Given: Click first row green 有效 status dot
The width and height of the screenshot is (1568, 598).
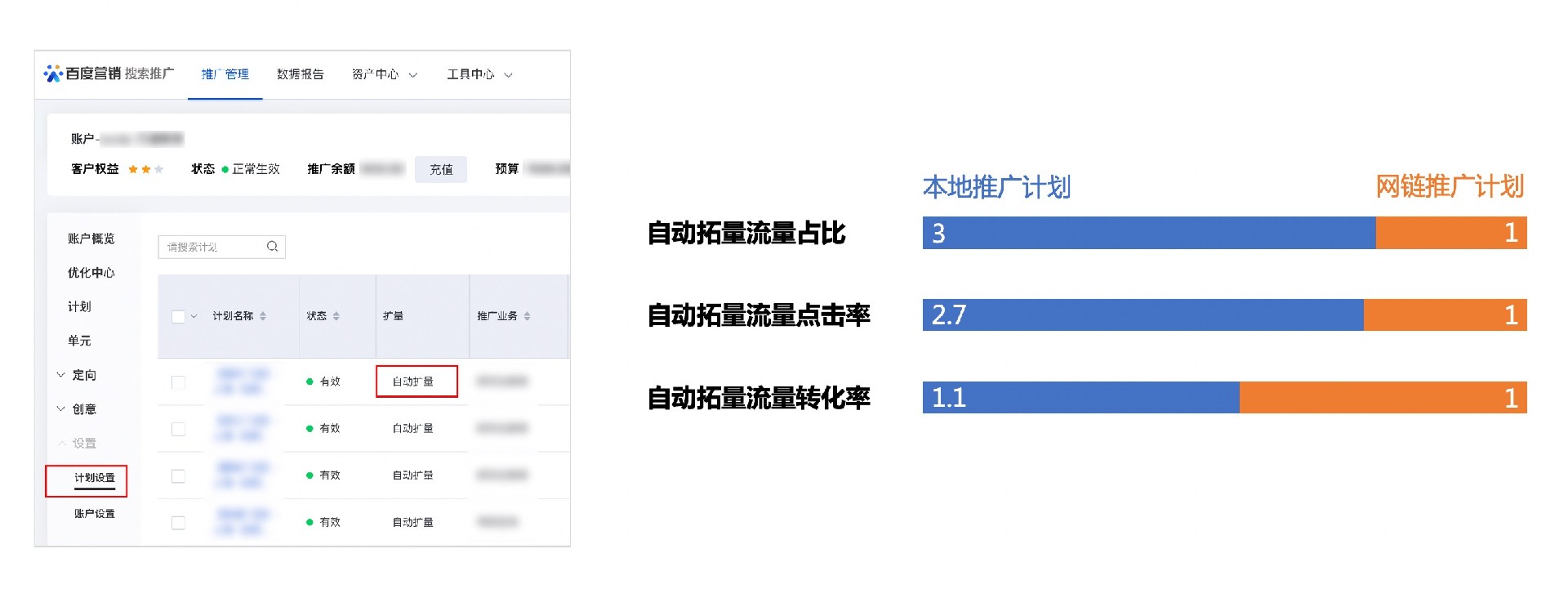Looking at the screenshot, I should click(x=310, y=382).
